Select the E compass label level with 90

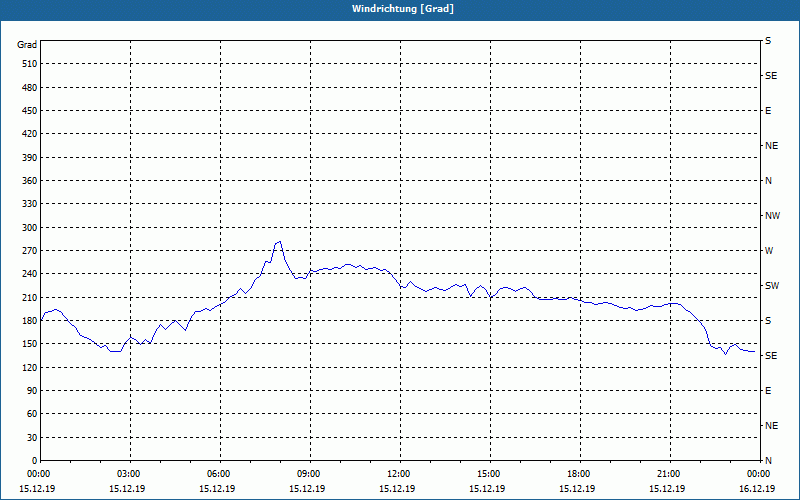click(768, 391)
